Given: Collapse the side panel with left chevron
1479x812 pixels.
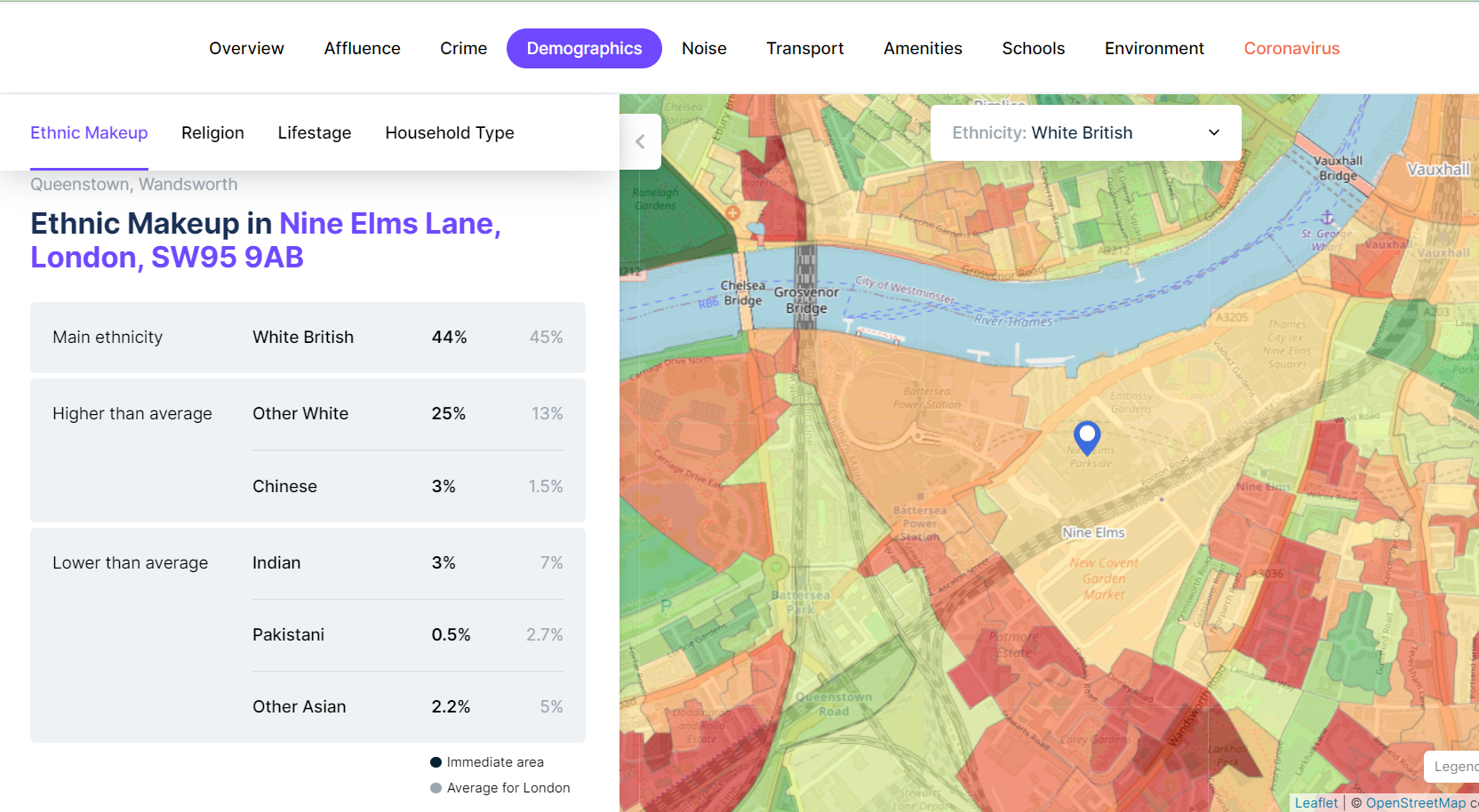Looking at the screenshot, I should [640, 141].
